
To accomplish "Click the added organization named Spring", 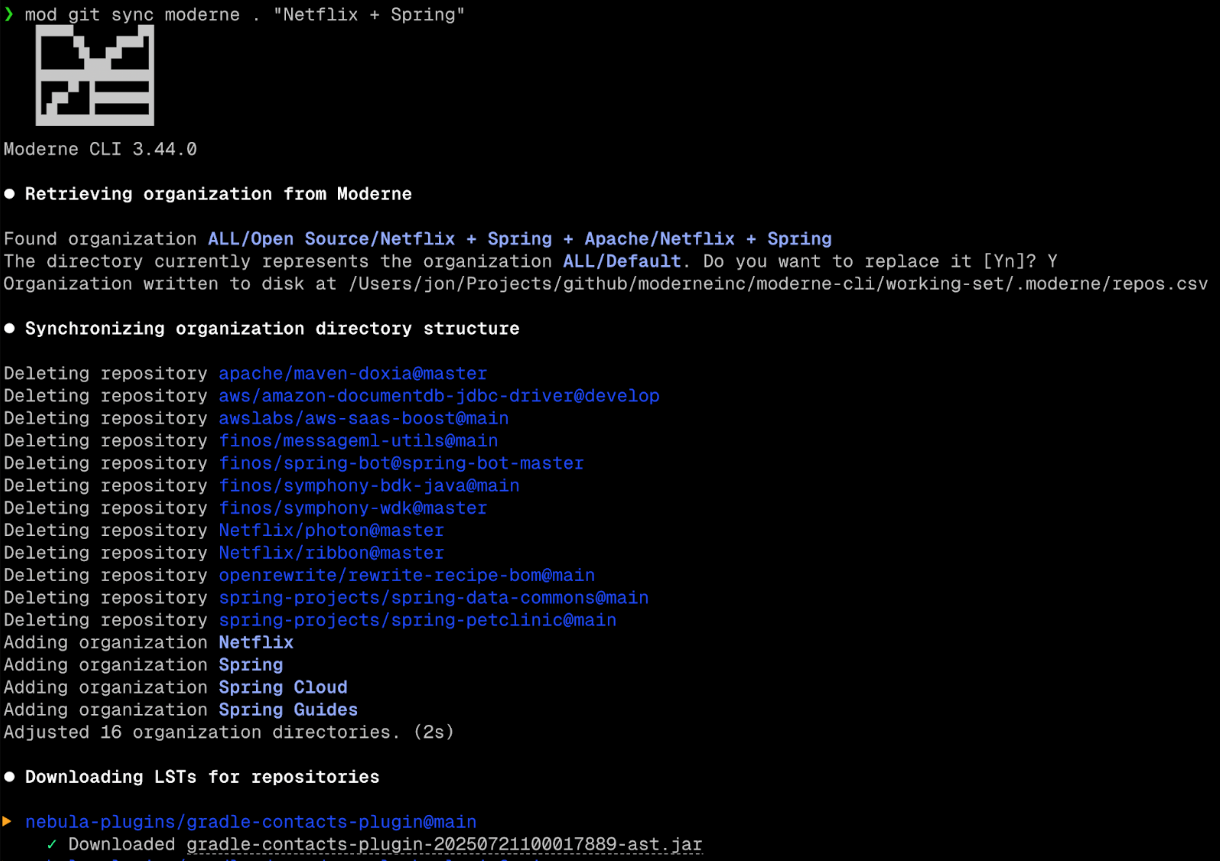I will click(x=251, y=665).
